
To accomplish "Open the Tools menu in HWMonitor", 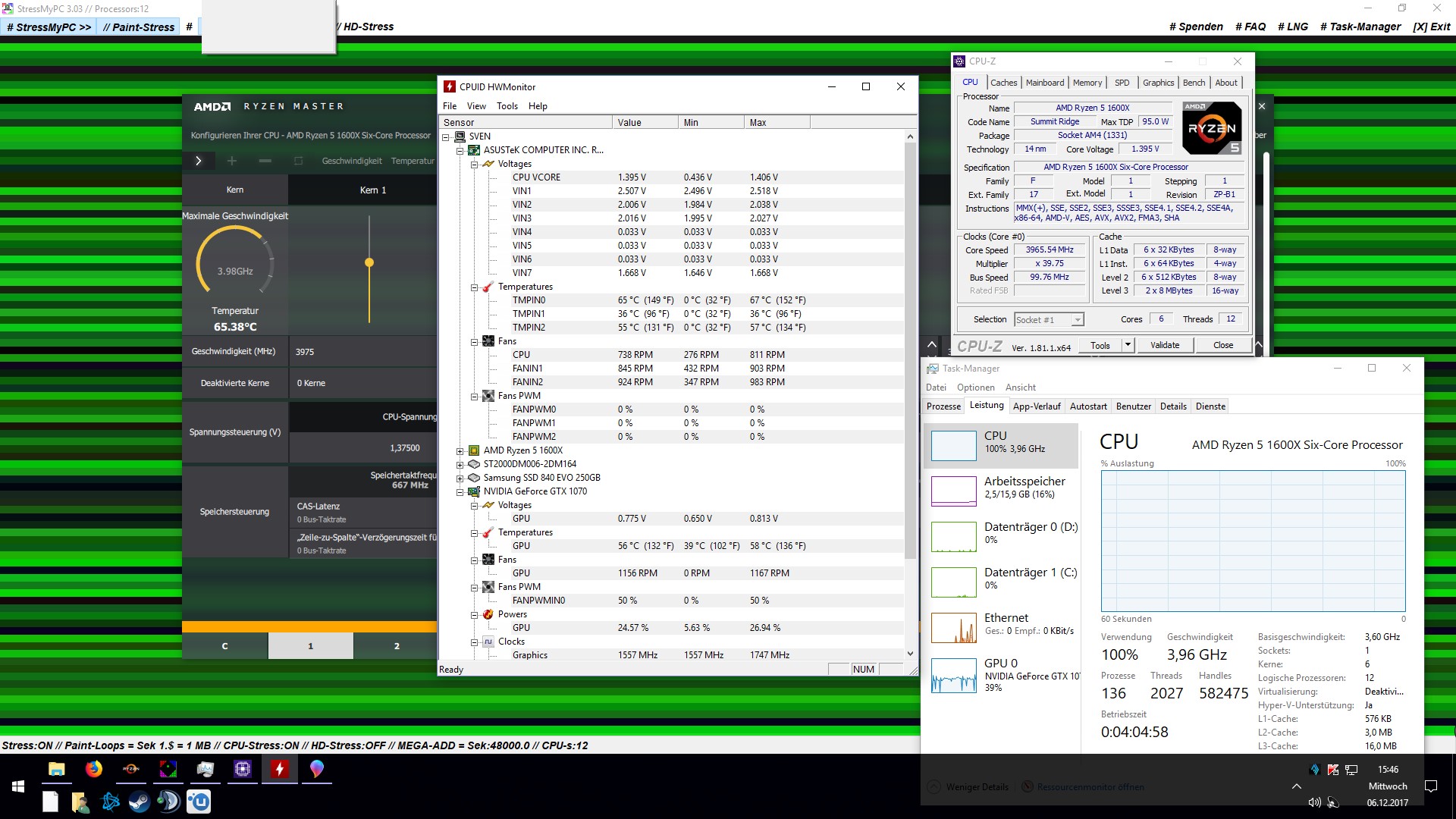I will point(507,106).
